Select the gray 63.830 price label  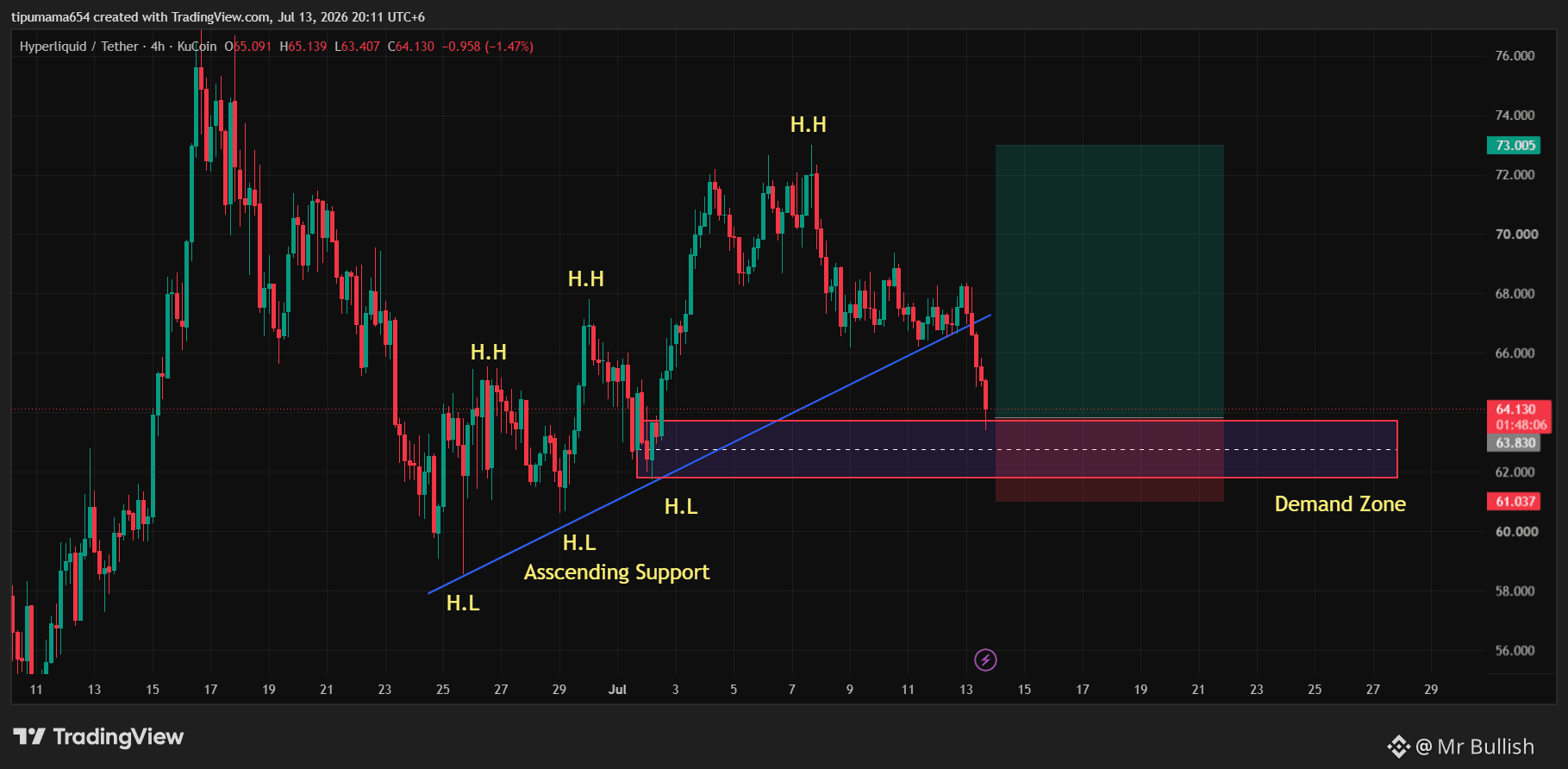1514,443
